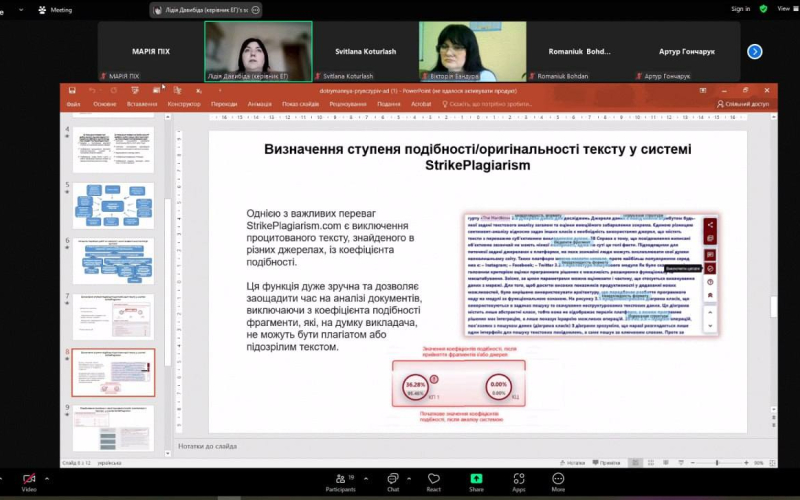Start slideshow from beginning icon
This screenshot has width=800, height=500.
[135, 90]
